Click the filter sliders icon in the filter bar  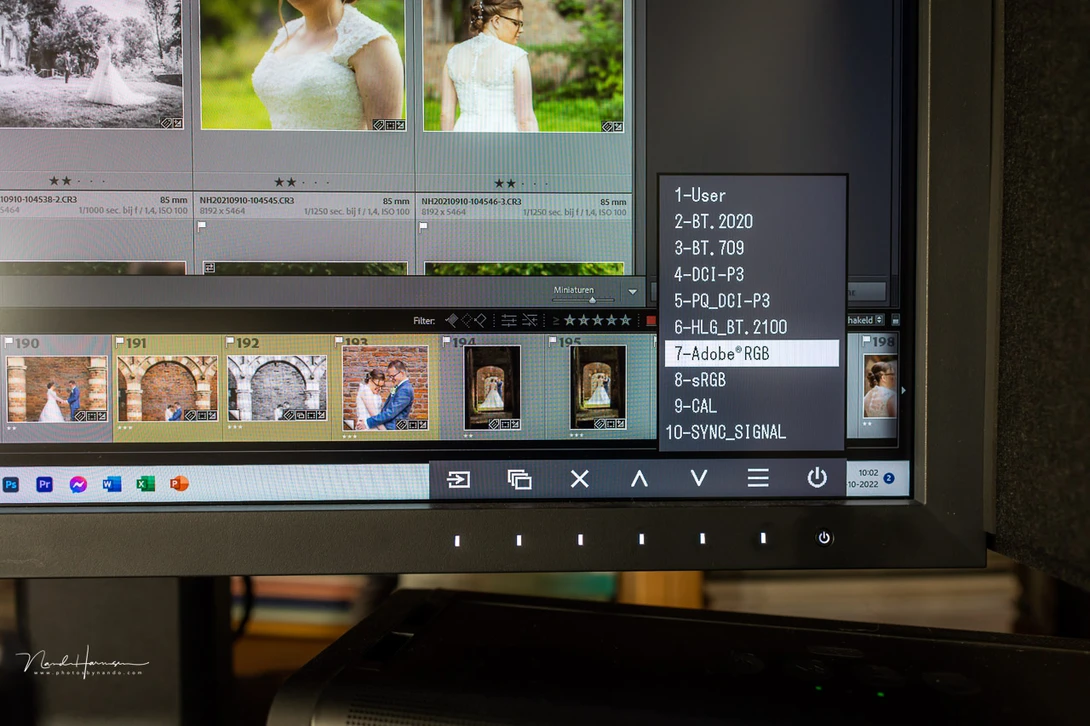coord(509,320)
